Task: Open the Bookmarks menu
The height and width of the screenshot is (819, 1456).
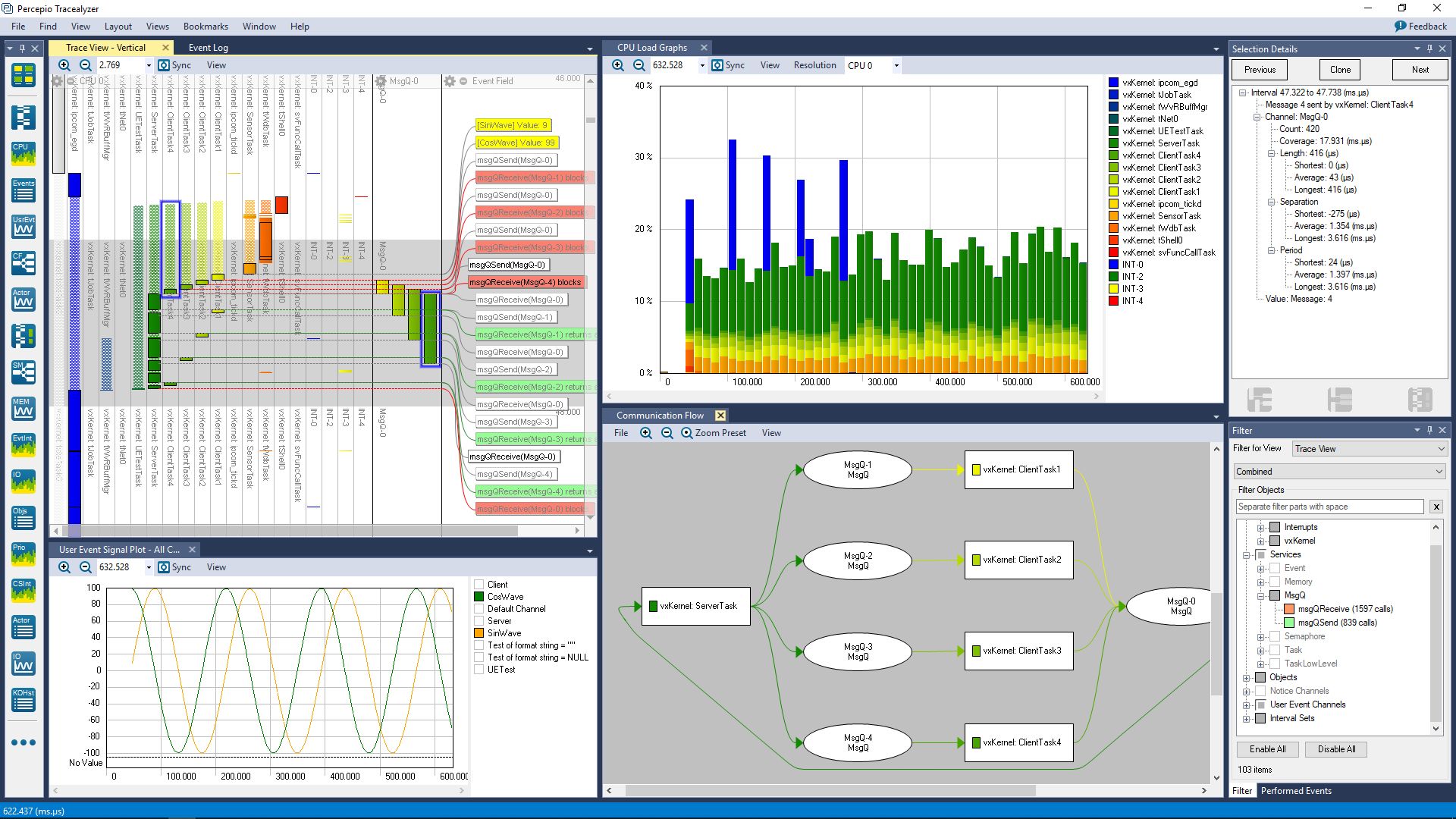Action: [x=206, y=27]
